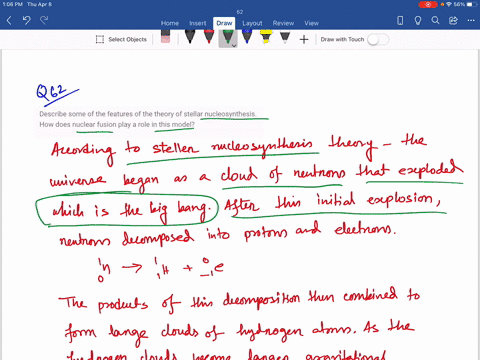The width and height of the screenshot is (480, 360).
Task: Open the Home tab
Action: tap(170, 23)
